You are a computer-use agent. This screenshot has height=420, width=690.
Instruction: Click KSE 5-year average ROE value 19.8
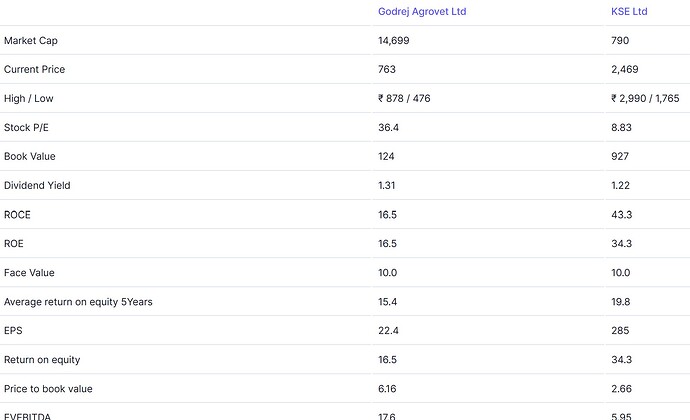(x=620, y=302)
